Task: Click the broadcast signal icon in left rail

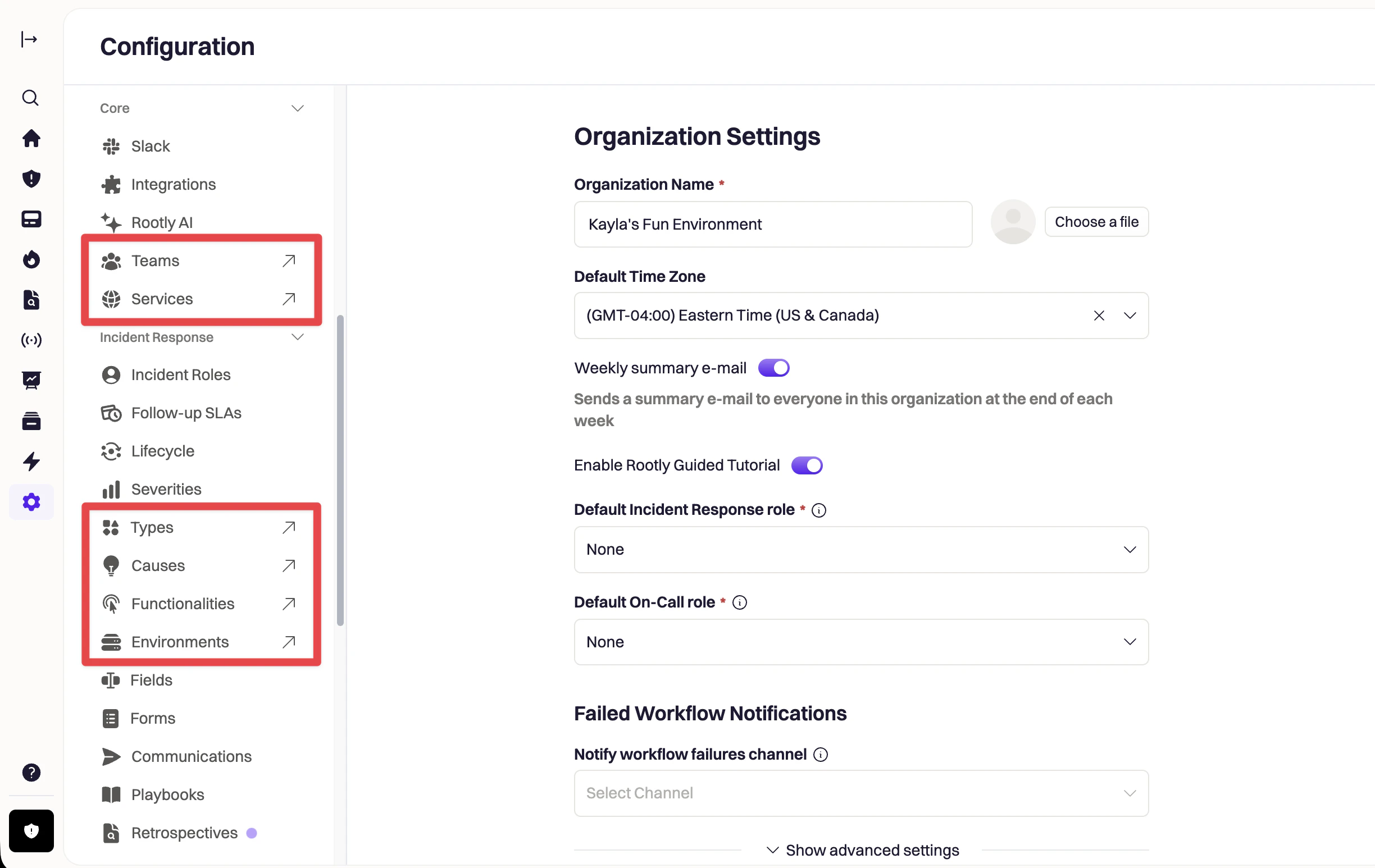Action: pyautogui.click(x=31, y=340)
